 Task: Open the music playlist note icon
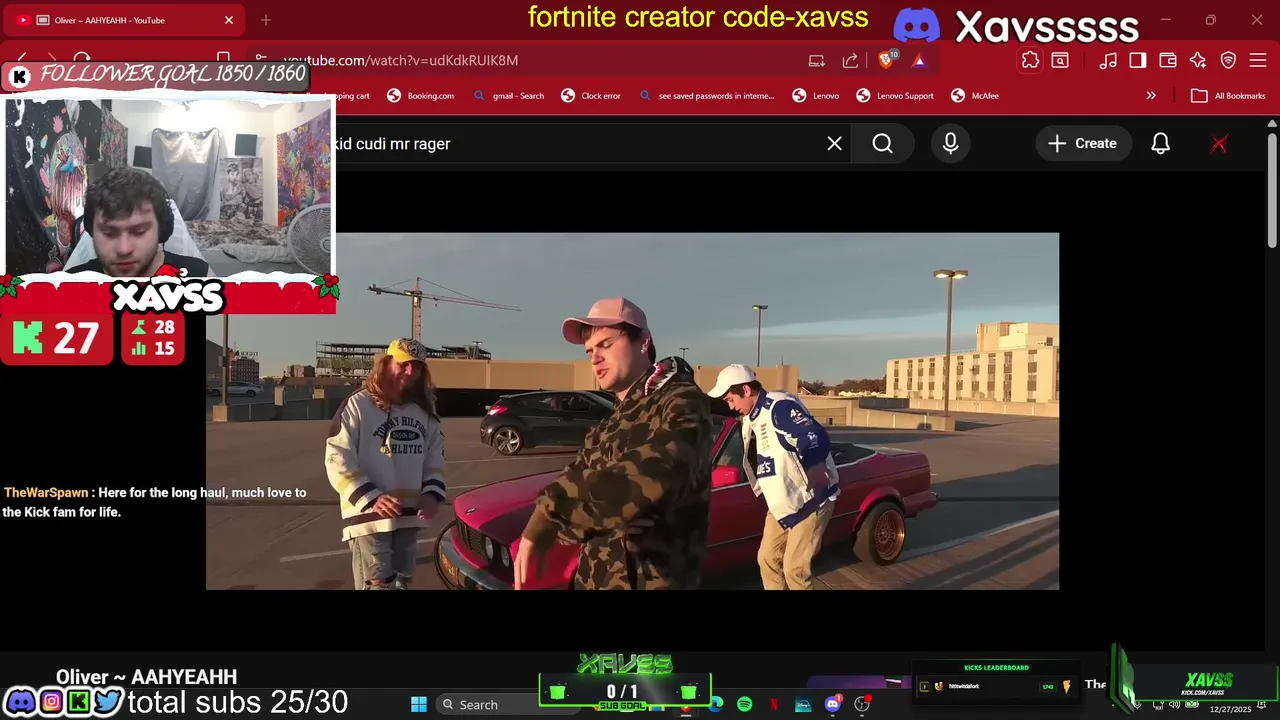pos(1108,60)
